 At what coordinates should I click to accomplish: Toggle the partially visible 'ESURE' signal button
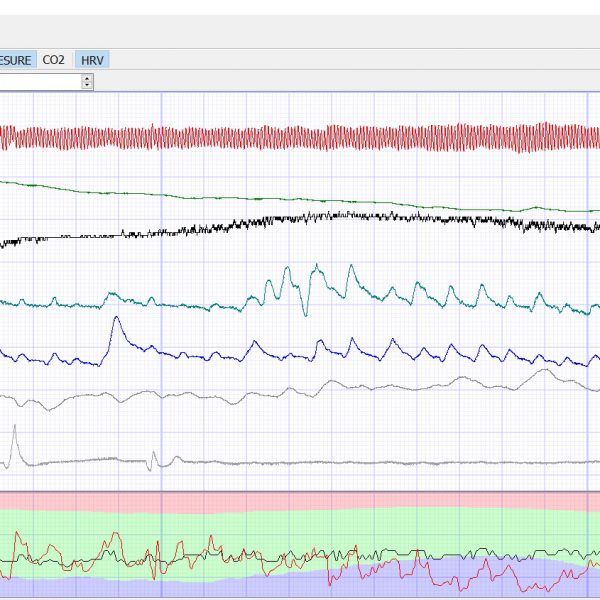click(x=18, y=60)
